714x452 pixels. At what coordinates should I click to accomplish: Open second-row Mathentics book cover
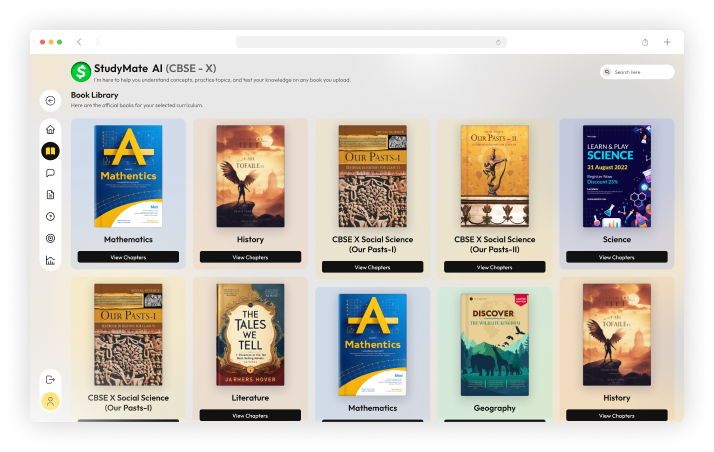pos(372,345)
